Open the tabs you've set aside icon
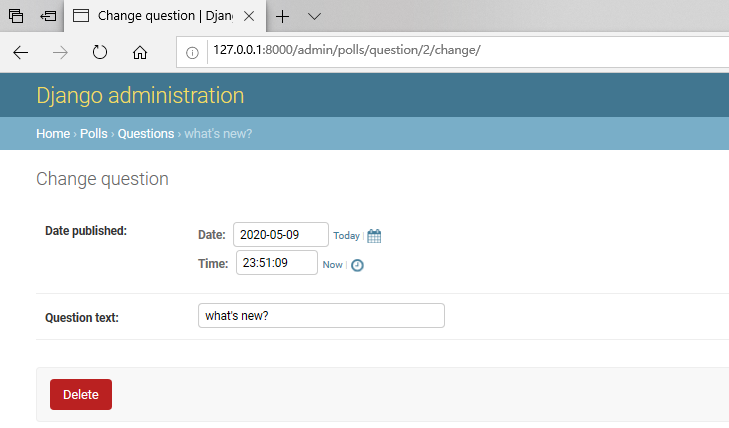The width and height of the screenshot is (729, 428). (16, 16)
